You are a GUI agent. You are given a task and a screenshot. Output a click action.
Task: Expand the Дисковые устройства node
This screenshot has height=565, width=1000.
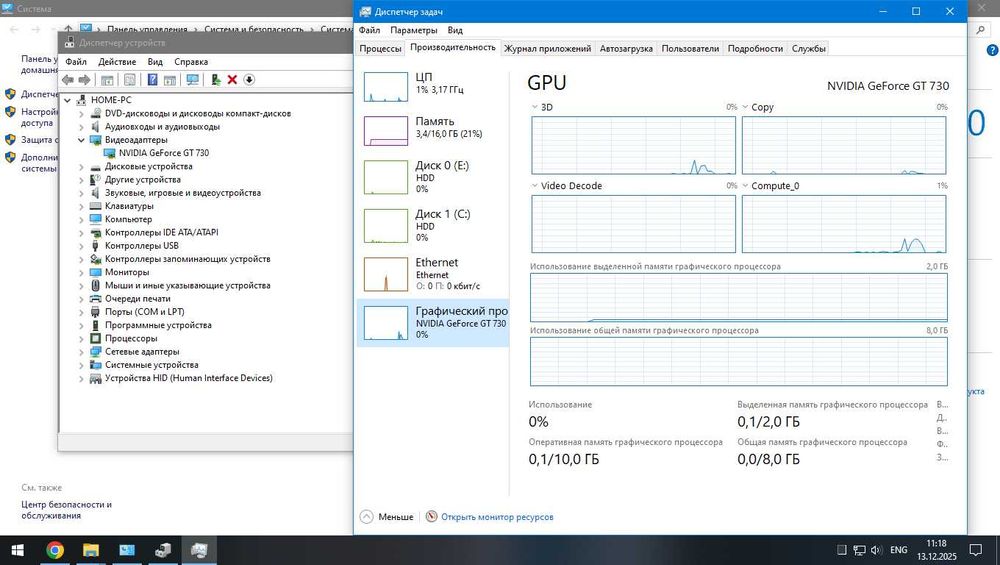81,166
